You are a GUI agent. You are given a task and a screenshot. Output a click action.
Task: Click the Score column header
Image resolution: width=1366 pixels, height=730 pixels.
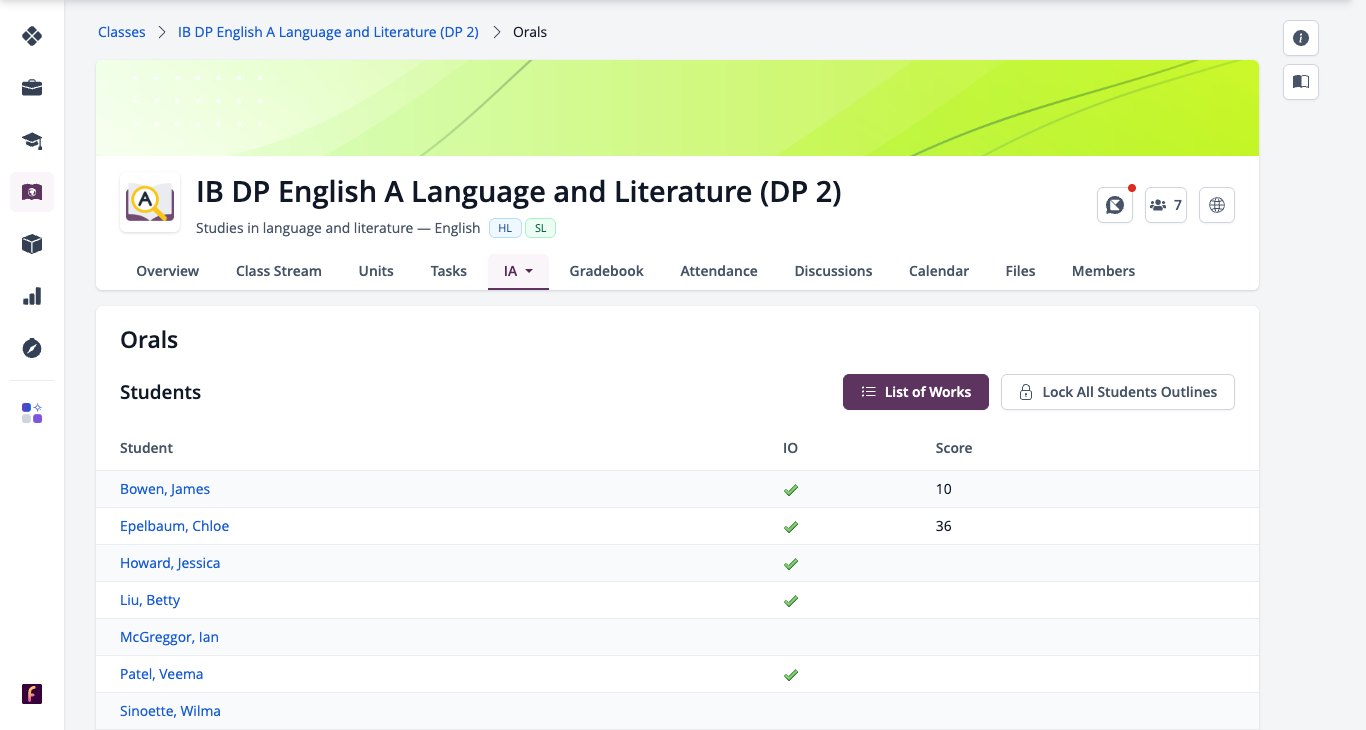coord(954,448)
